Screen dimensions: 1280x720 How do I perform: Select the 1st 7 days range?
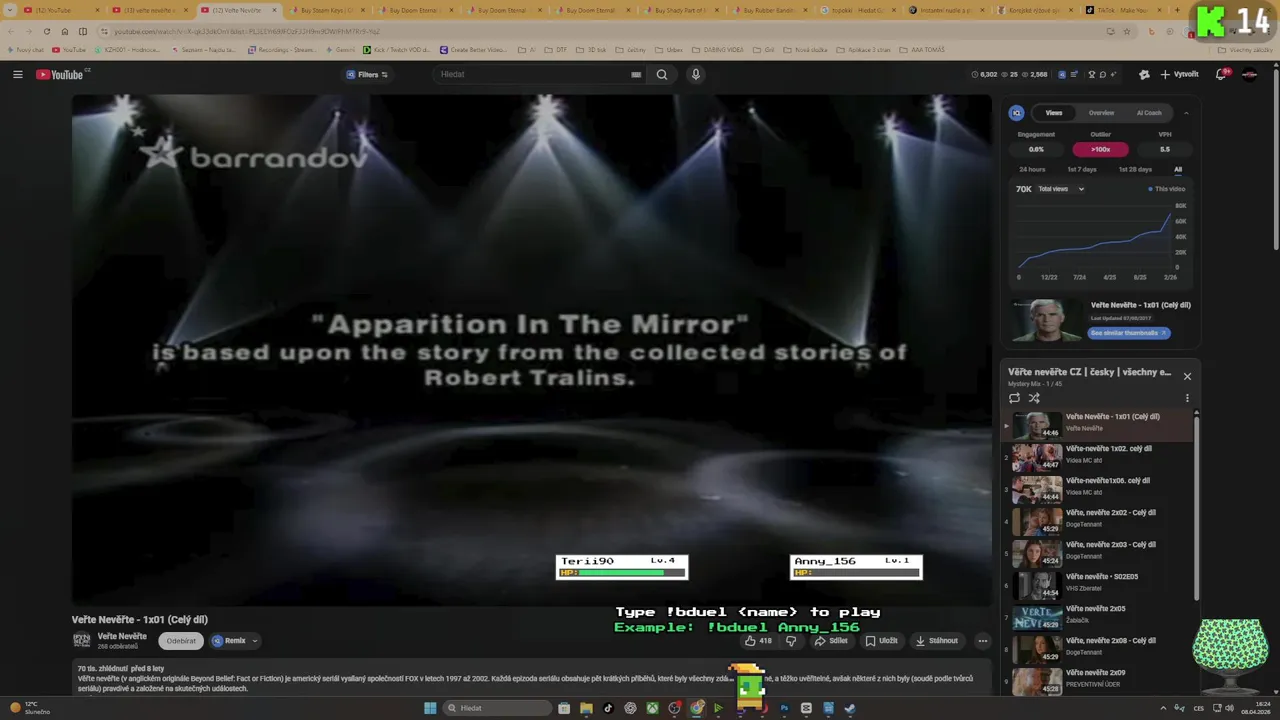pos(1081,169)
